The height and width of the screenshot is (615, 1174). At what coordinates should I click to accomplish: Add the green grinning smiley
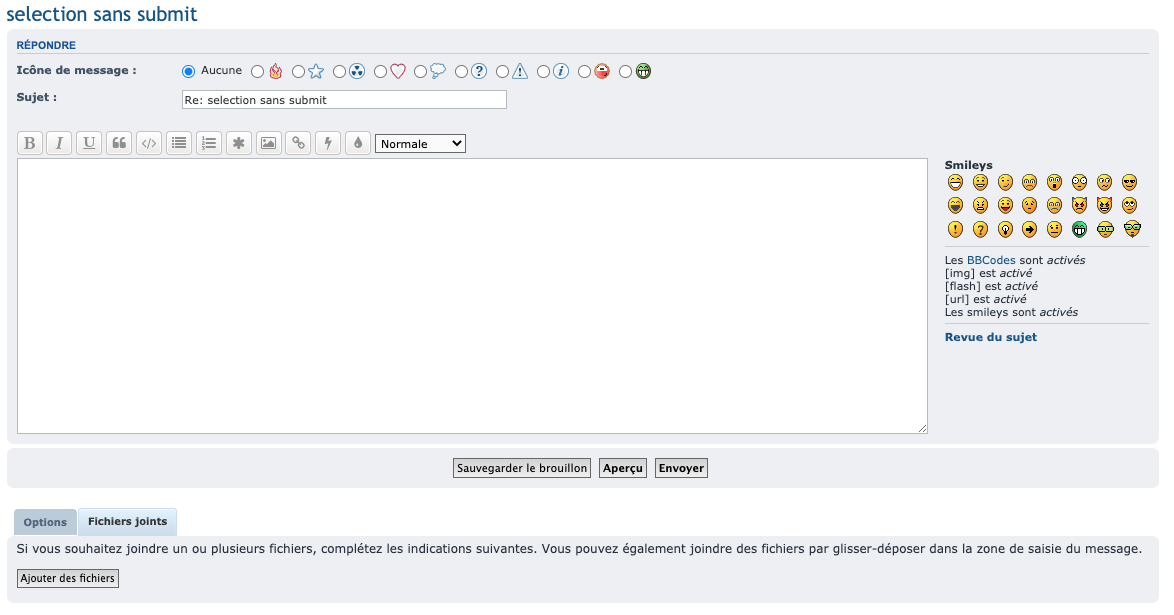click(1080, 229)
